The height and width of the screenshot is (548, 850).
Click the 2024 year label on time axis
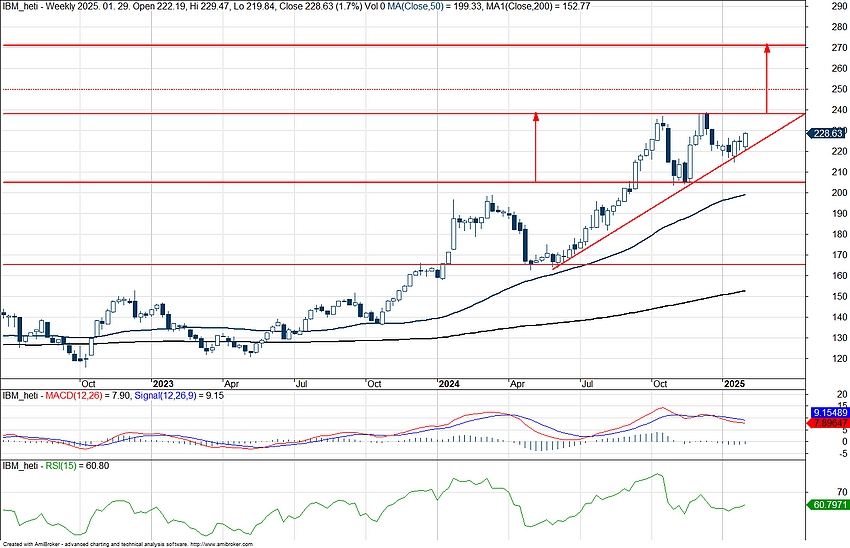(449, 384)
